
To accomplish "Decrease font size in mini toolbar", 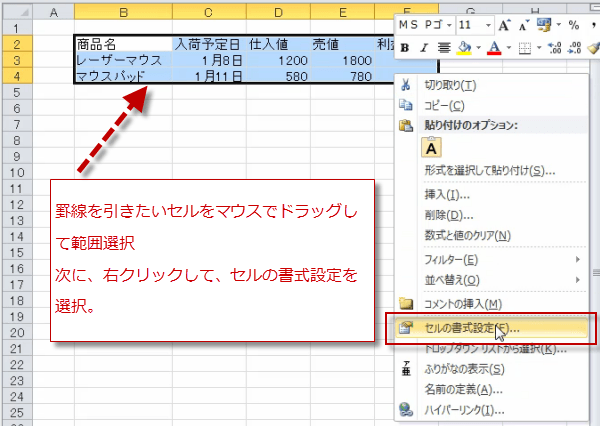I will click(524, 26).
